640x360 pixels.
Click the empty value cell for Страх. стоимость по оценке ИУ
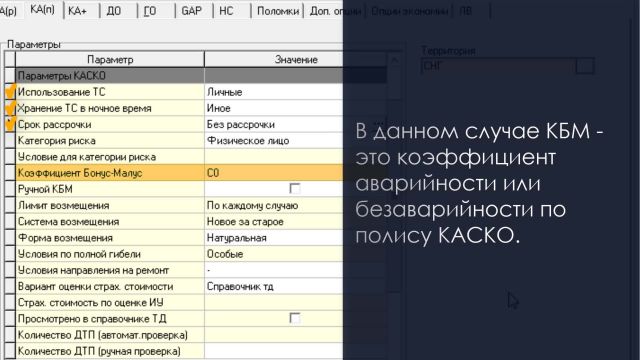273,302
